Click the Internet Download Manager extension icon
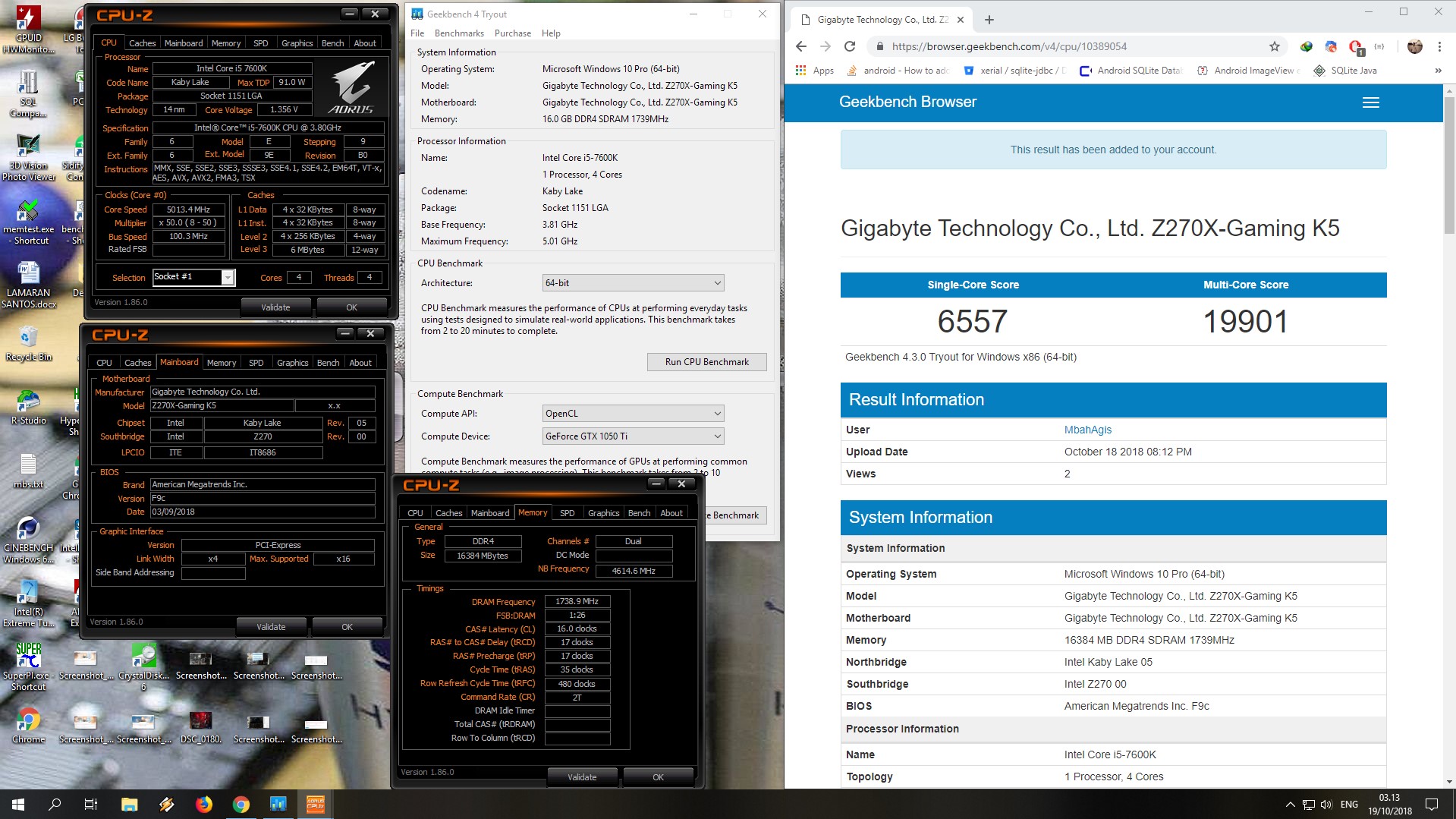This screenshot has height=819, width=1456. 1307,46
